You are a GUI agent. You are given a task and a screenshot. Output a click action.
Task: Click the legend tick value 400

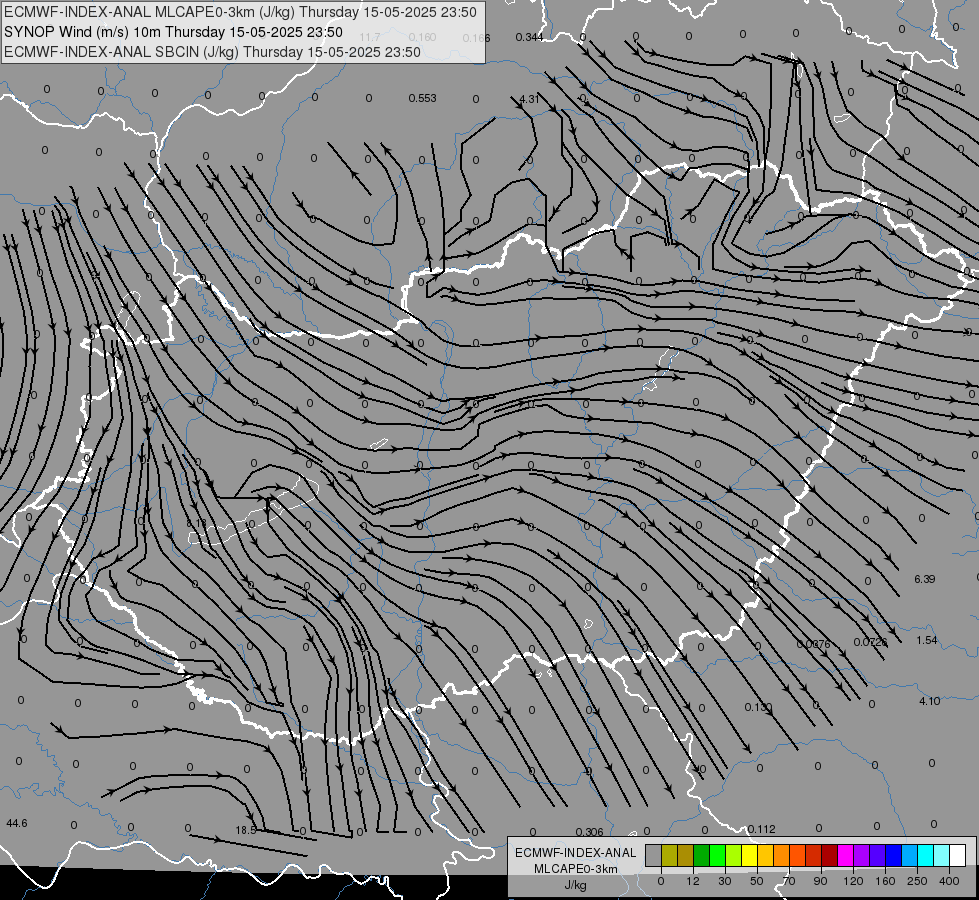point(949,881)
